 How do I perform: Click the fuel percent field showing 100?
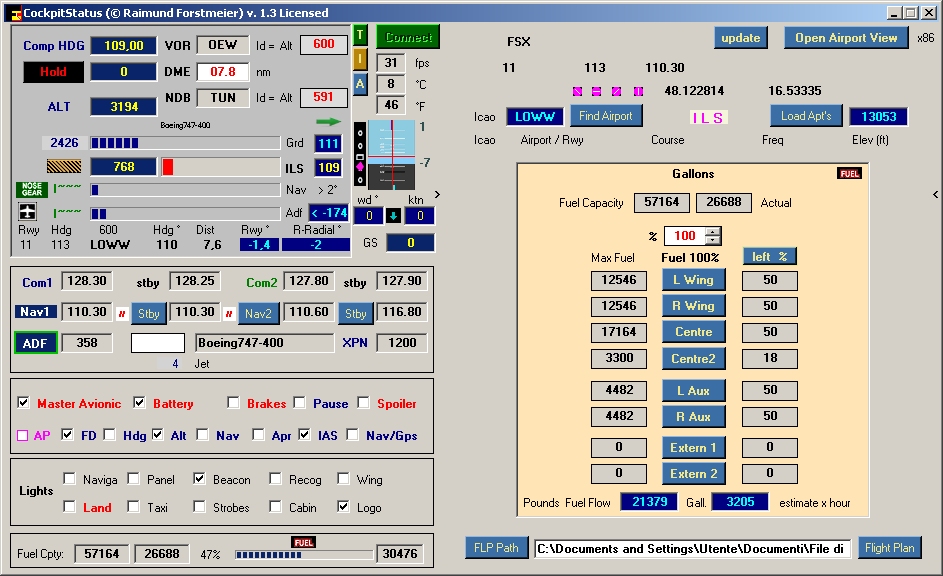(685, 236)
